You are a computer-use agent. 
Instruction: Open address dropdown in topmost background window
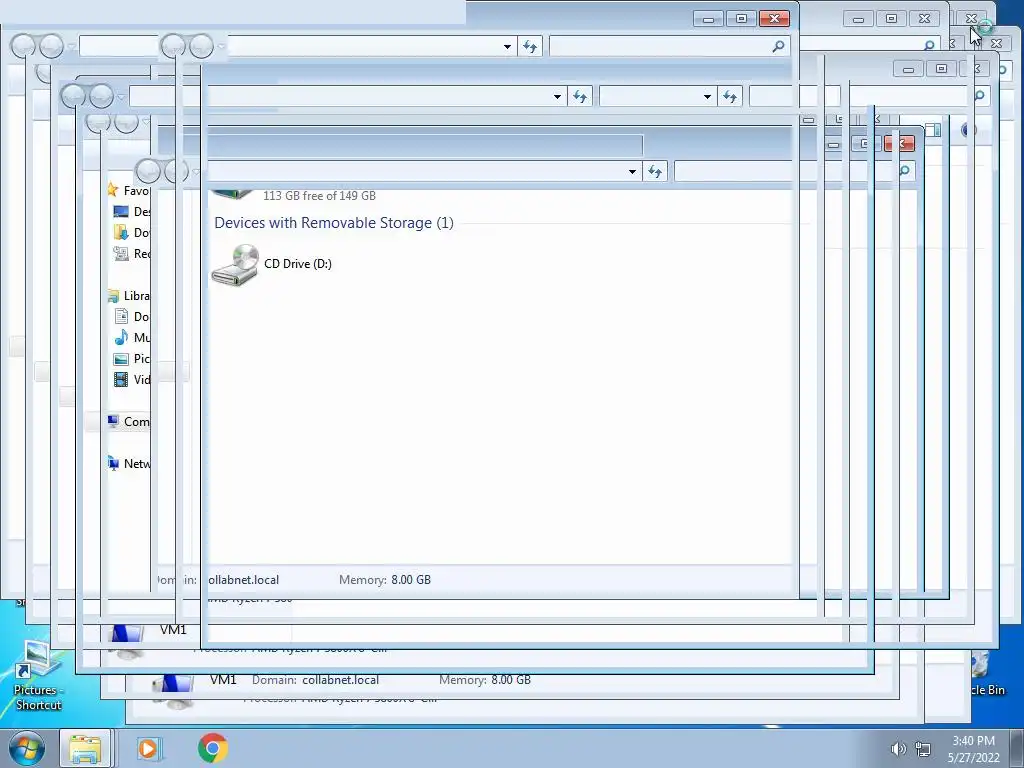point(507,46)
